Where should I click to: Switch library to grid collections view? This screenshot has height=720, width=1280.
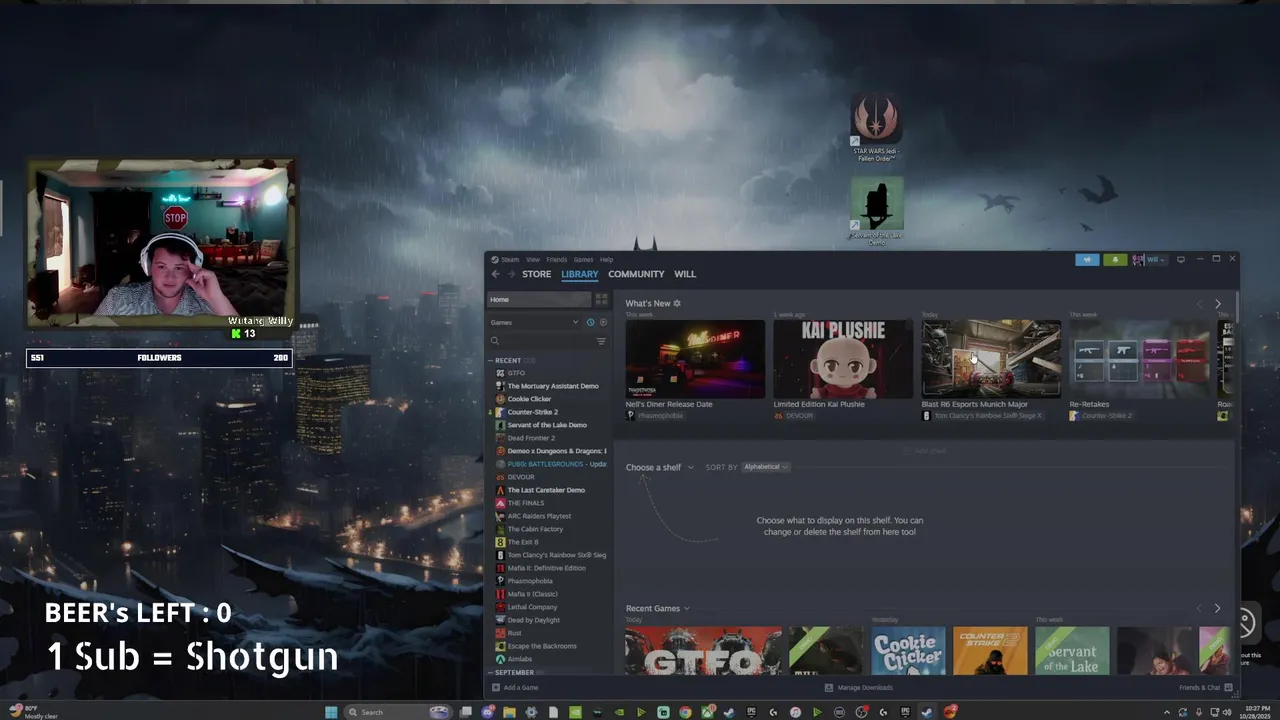click(x=601, y=299)
